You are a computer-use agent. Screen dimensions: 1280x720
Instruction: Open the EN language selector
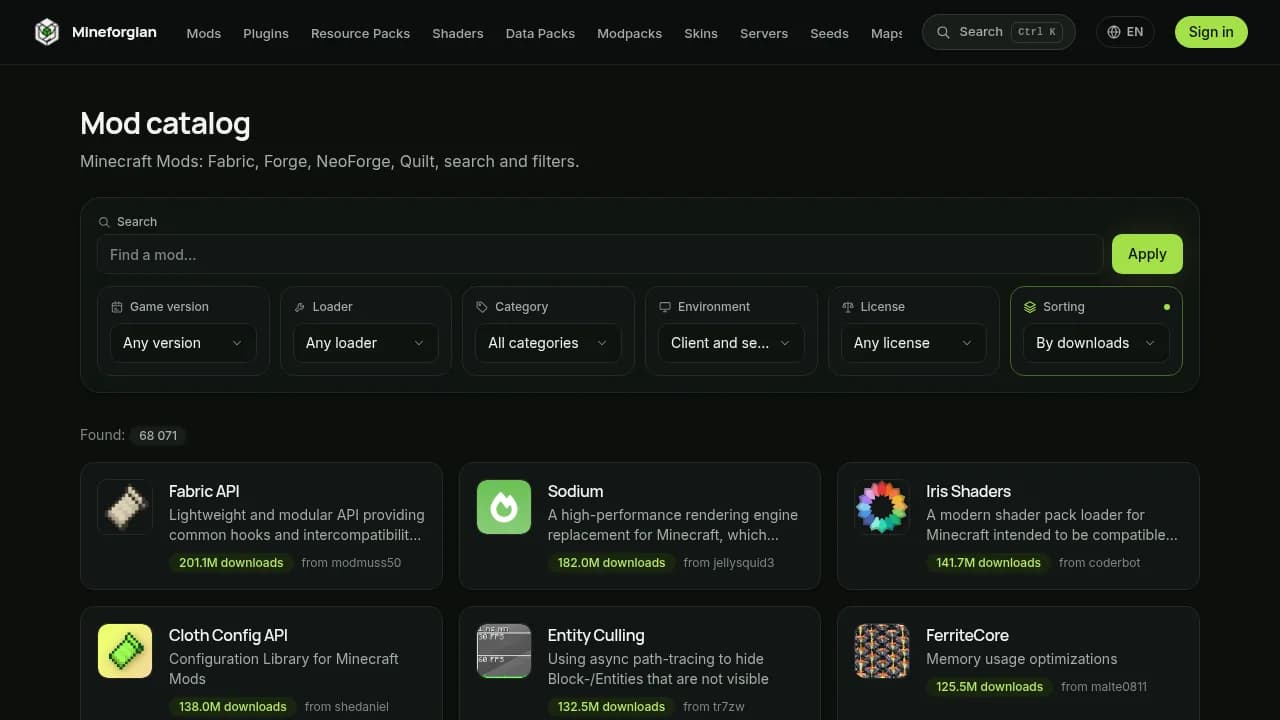1125,32
